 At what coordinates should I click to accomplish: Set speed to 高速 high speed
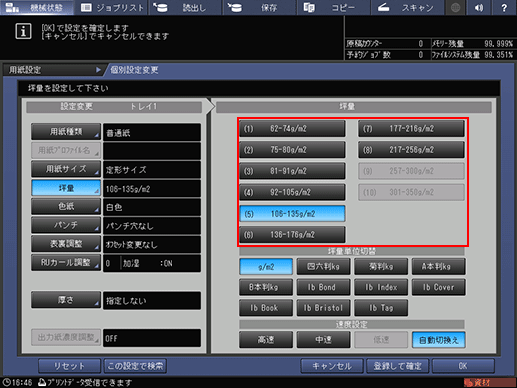click(266, 340)
